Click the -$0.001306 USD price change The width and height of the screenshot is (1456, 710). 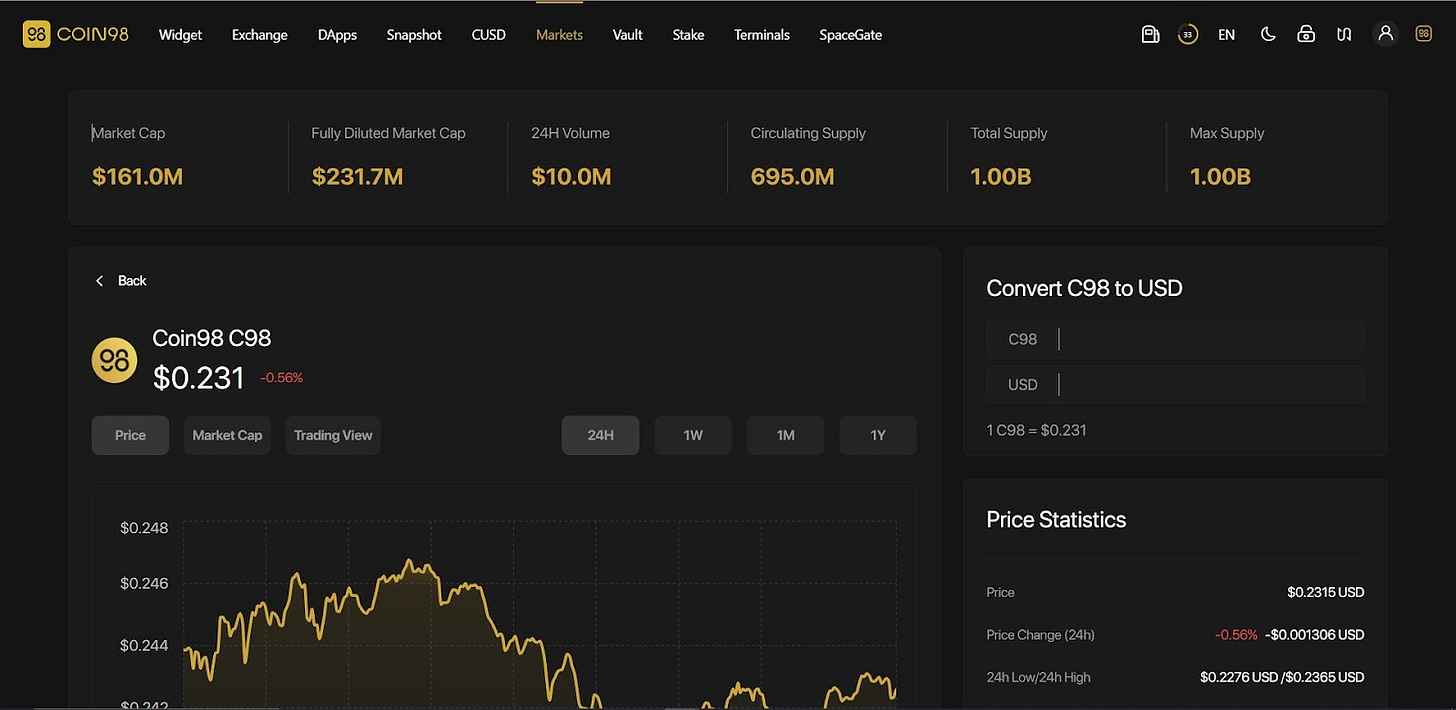[1314, 635]
